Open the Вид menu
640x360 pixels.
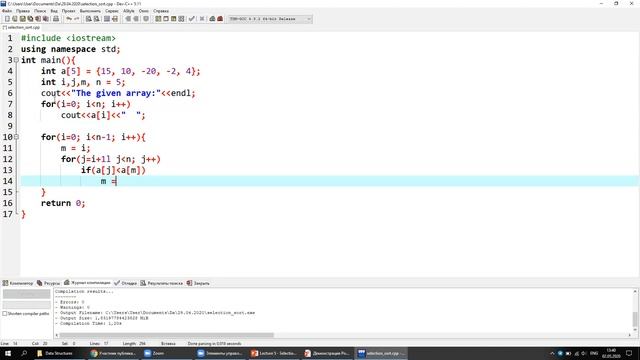point(54,11)
